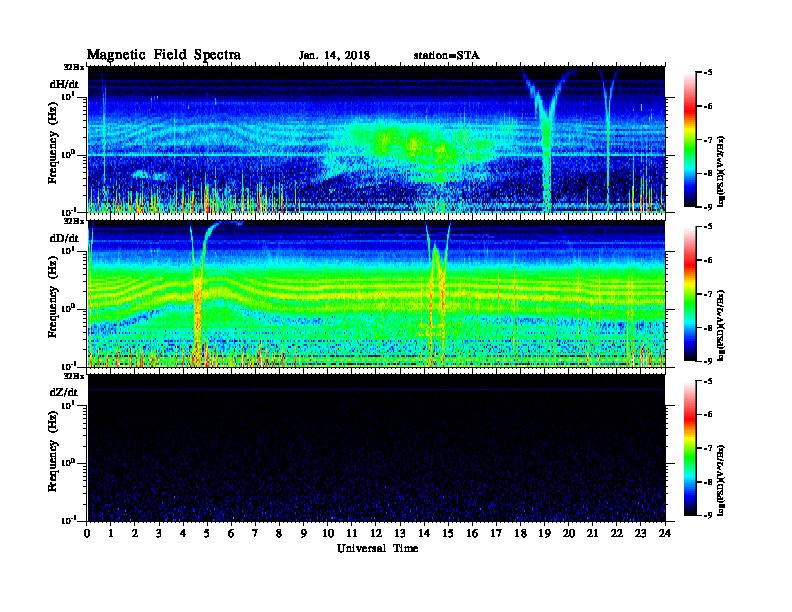Screen dimensions: 792x612
Task: Select the date text "Jan. 14, 2018"
Action: coord(334,56)
